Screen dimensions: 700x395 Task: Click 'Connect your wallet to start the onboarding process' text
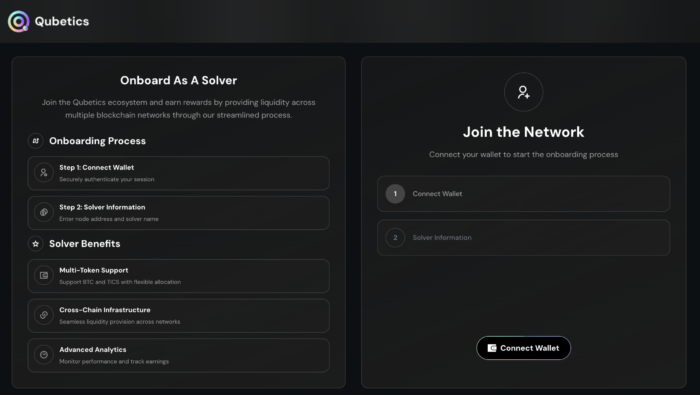(524, 154)
